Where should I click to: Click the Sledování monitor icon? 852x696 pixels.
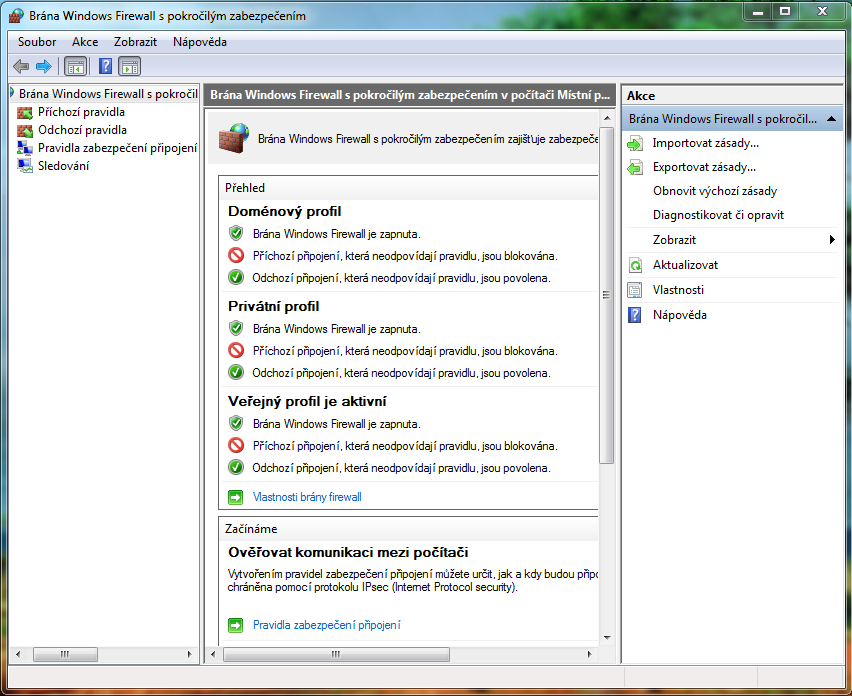click(25, 166)
